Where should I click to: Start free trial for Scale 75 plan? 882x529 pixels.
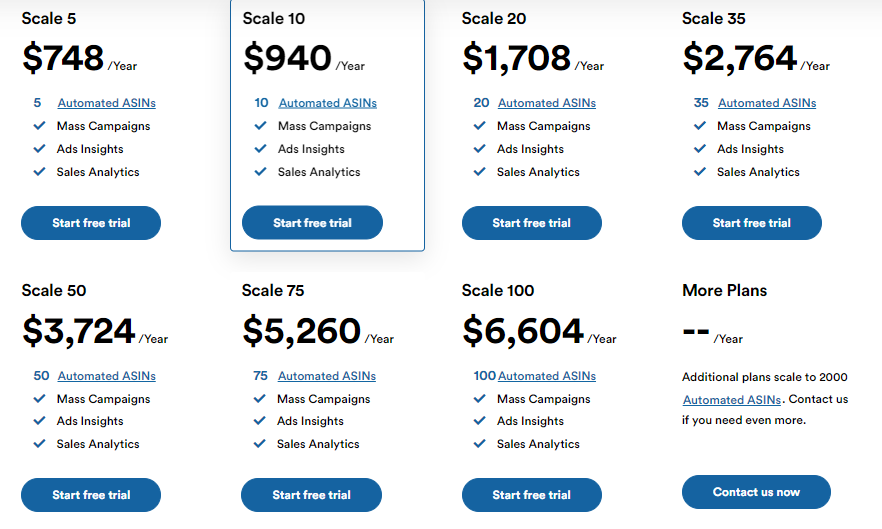coord(311,495)
